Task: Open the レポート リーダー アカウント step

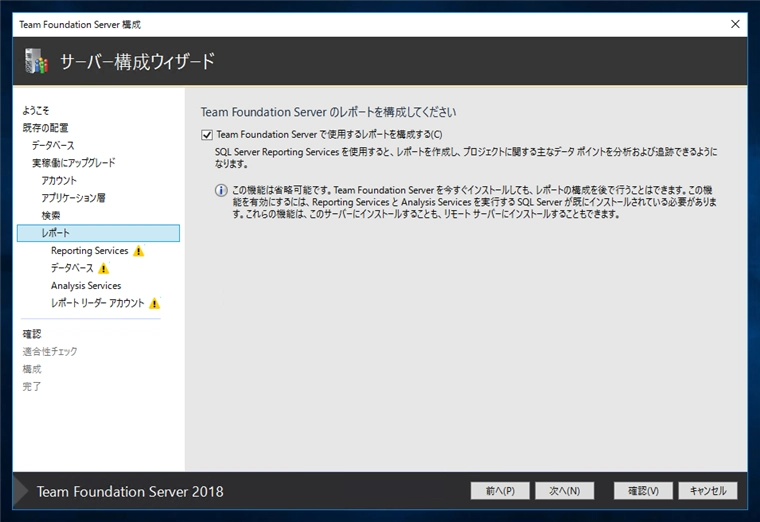Action: pos(98,303)
